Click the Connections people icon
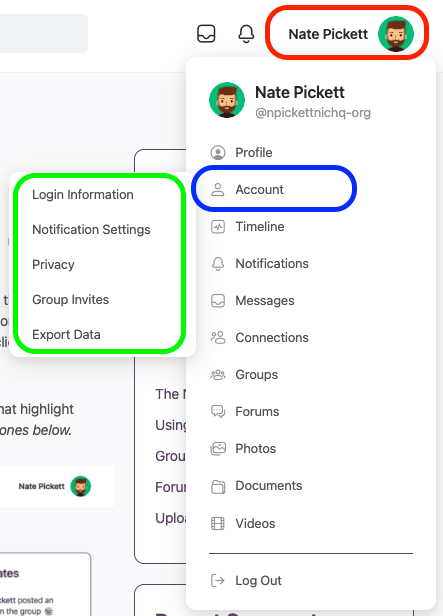The image size is (443, 616). 218,337
